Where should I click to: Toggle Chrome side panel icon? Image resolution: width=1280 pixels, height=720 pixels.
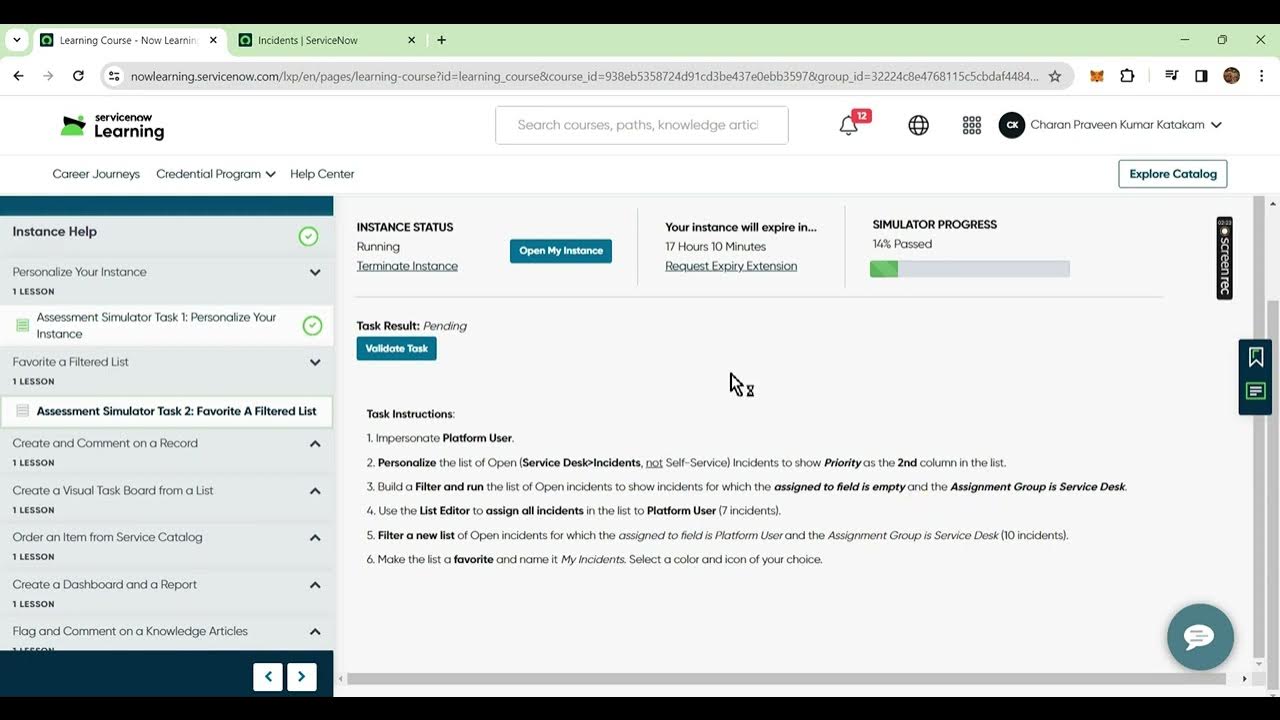click(x=1201, y=76)
